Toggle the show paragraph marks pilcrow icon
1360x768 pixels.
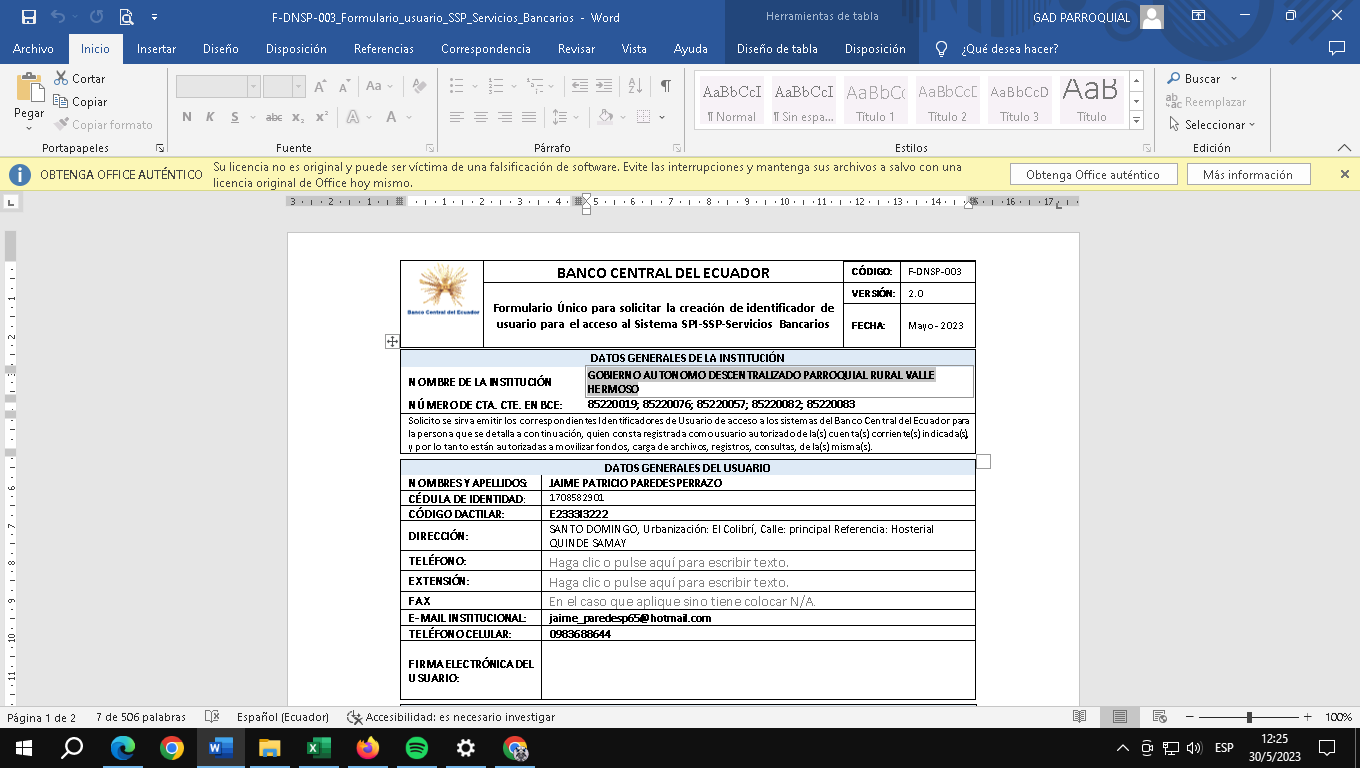point(665,86)
